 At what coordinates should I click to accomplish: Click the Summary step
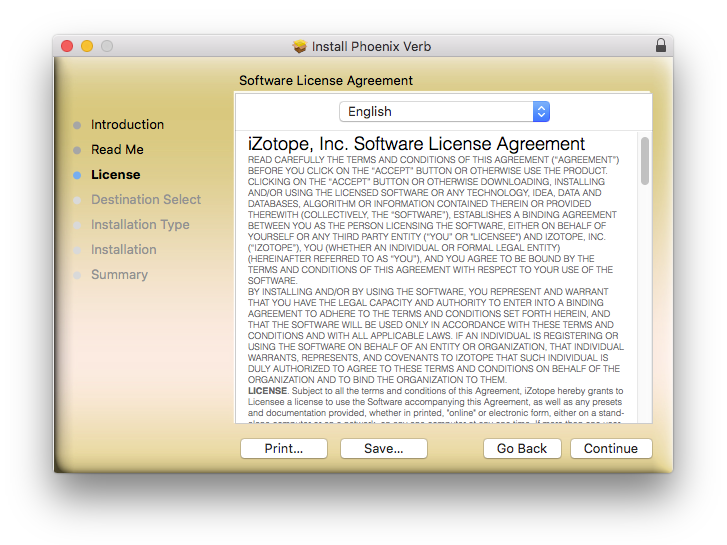[119, 275]
